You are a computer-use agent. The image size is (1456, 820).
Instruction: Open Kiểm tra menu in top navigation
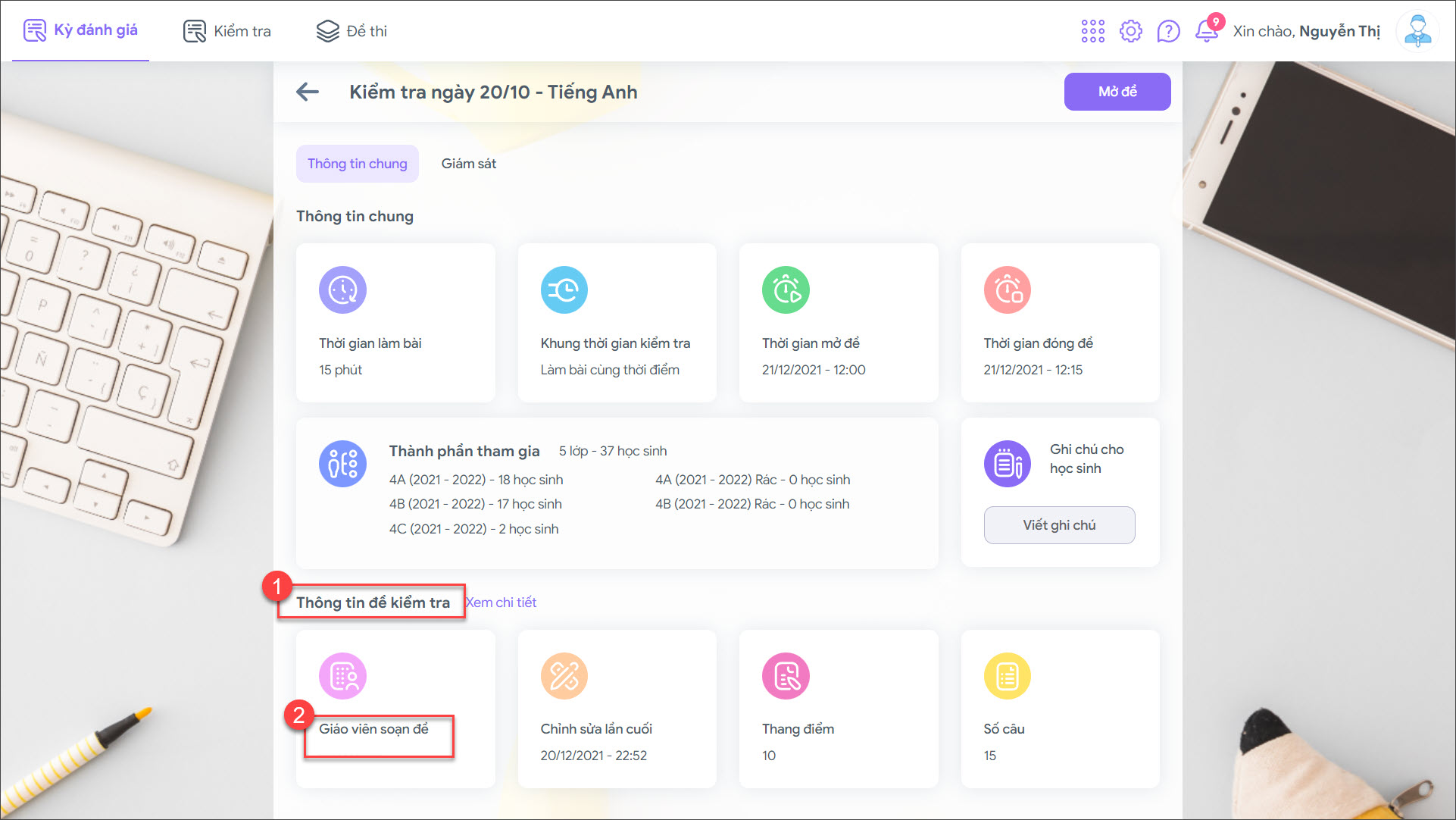[x=227, y=31]
